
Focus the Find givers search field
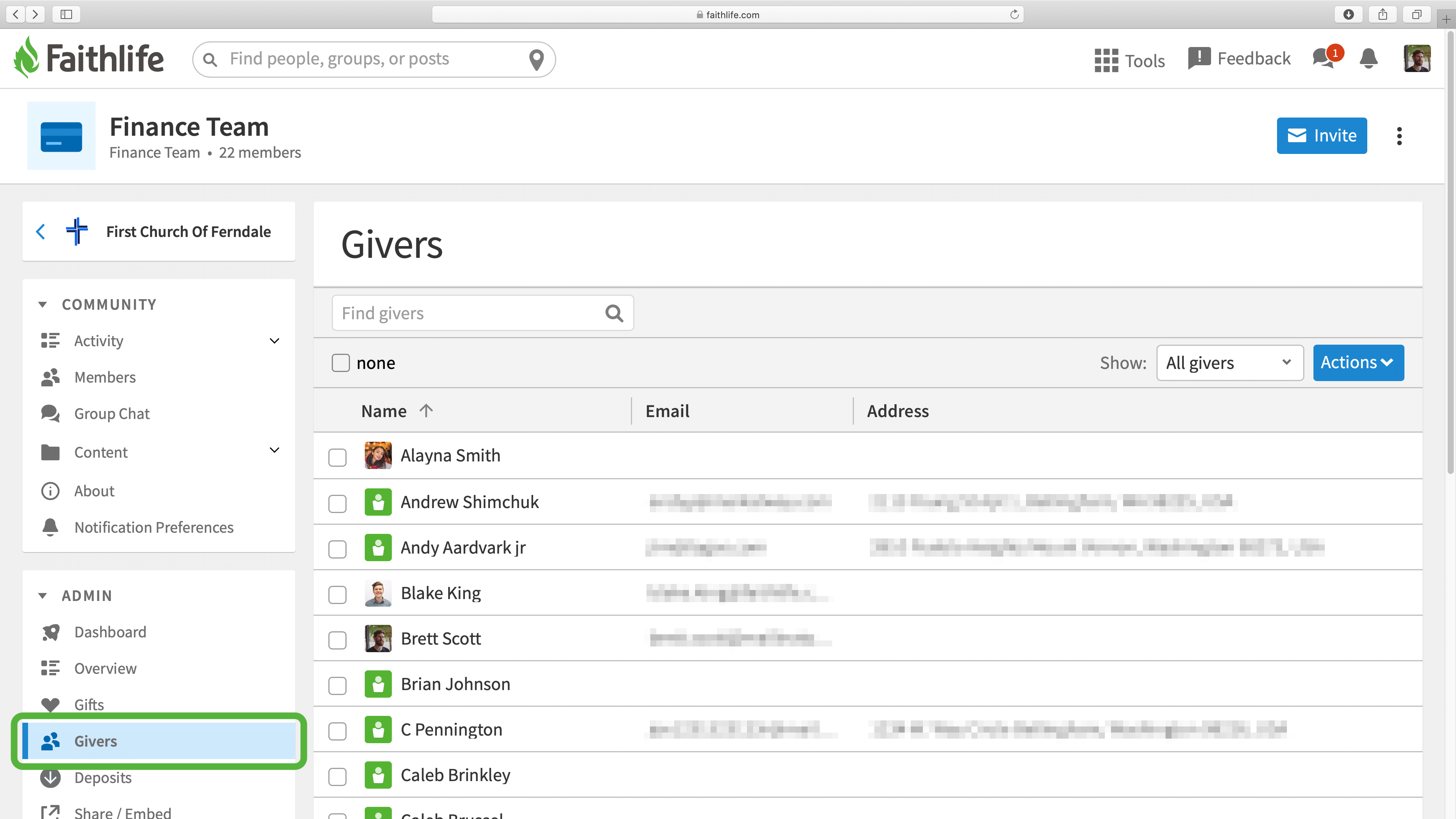[483, 313]
